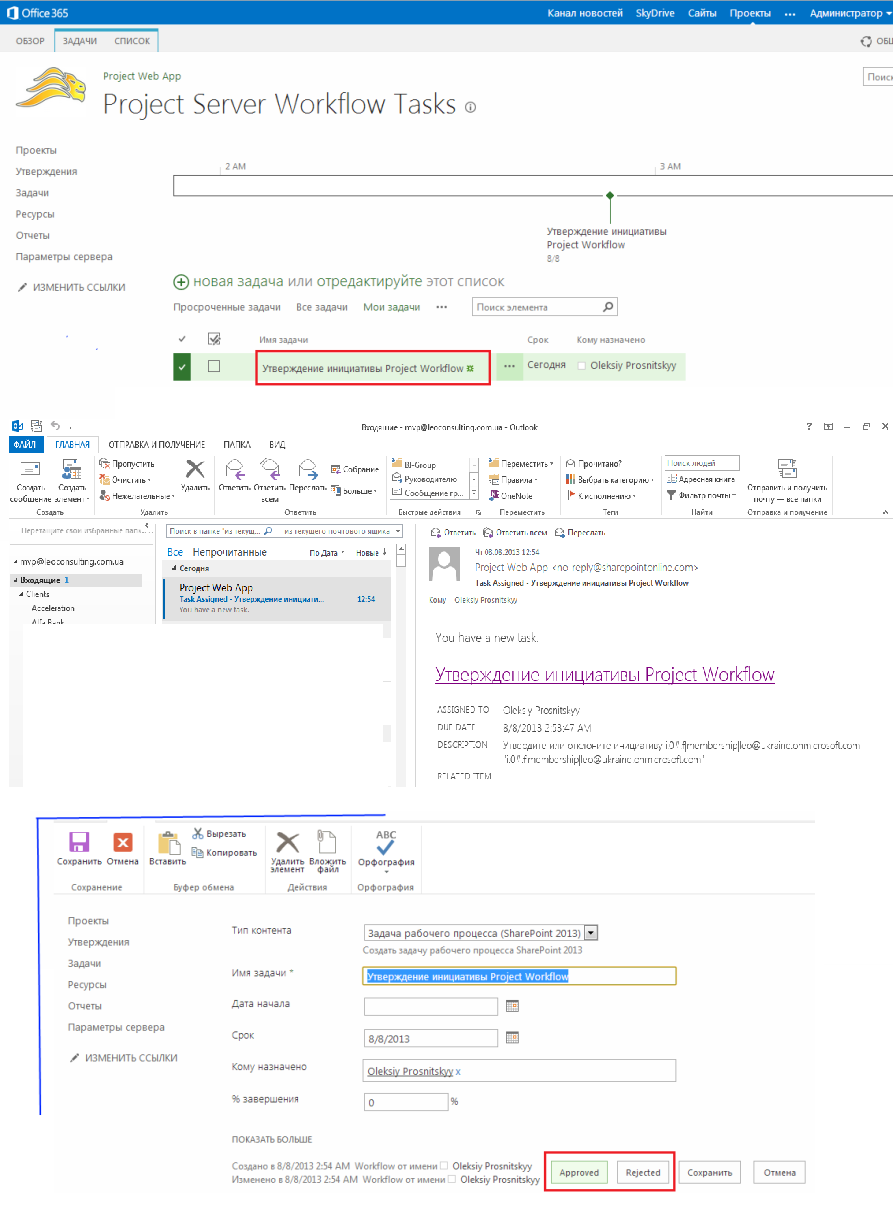Viewport: 893px width, 1214px height.
Task: Click the Удалить элемент icon
Action: pyautogui.click(x=287, y=842)
